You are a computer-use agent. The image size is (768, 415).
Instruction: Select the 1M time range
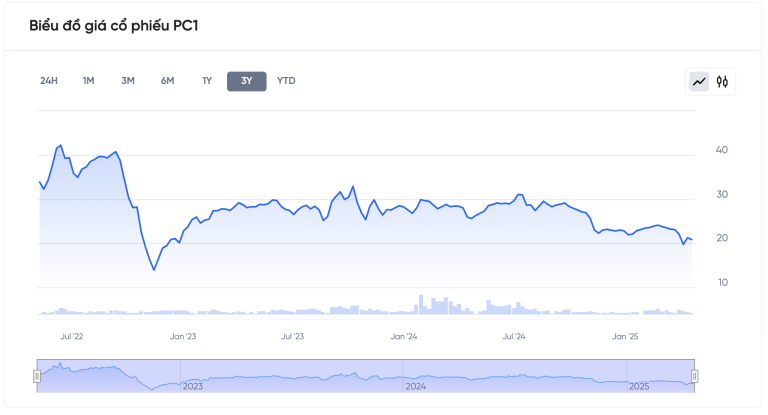[x=89, y=81]
